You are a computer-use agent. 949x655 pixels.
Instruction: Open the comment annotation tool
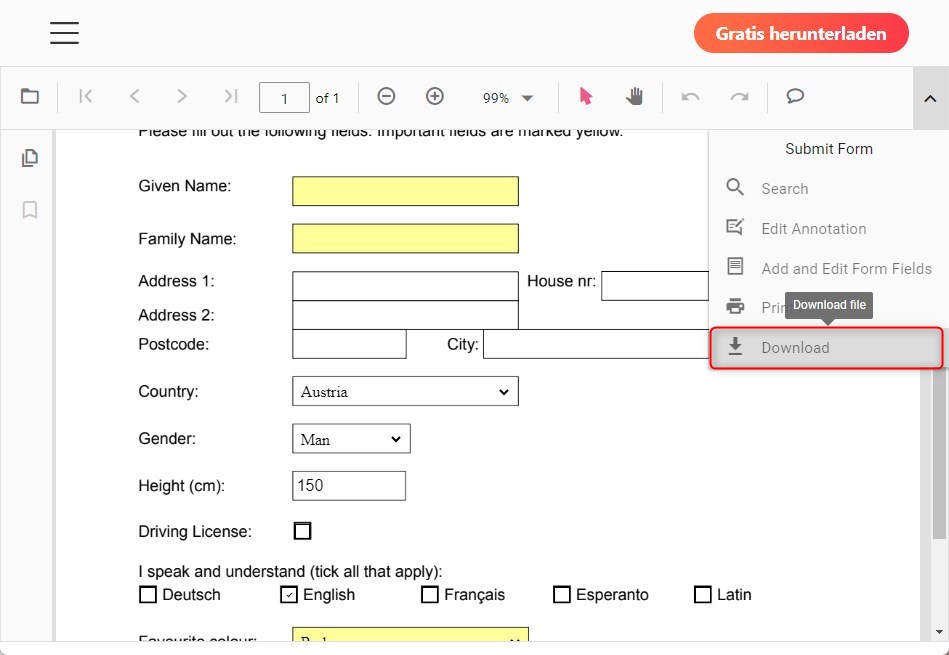[x=794, y=96]
